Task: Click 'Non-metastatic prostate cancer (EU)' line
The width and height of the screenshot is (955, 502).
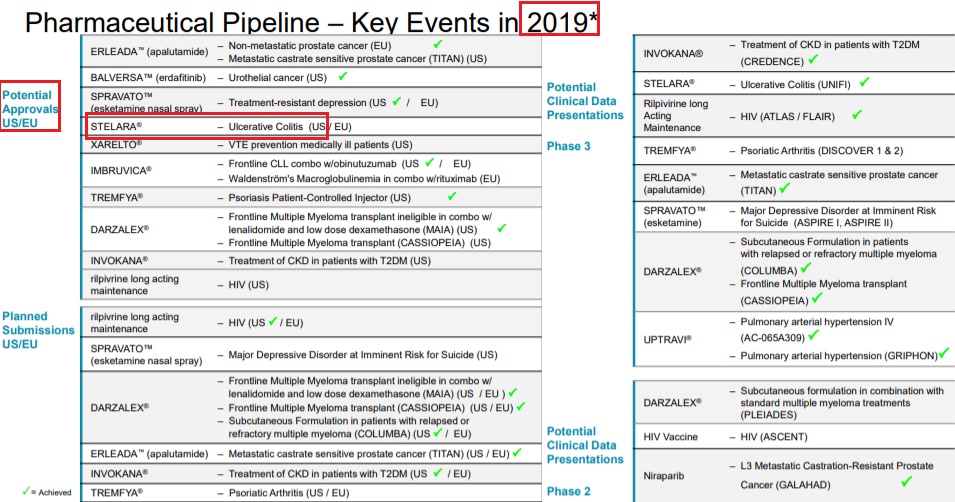Action: [x=309, y=46]
